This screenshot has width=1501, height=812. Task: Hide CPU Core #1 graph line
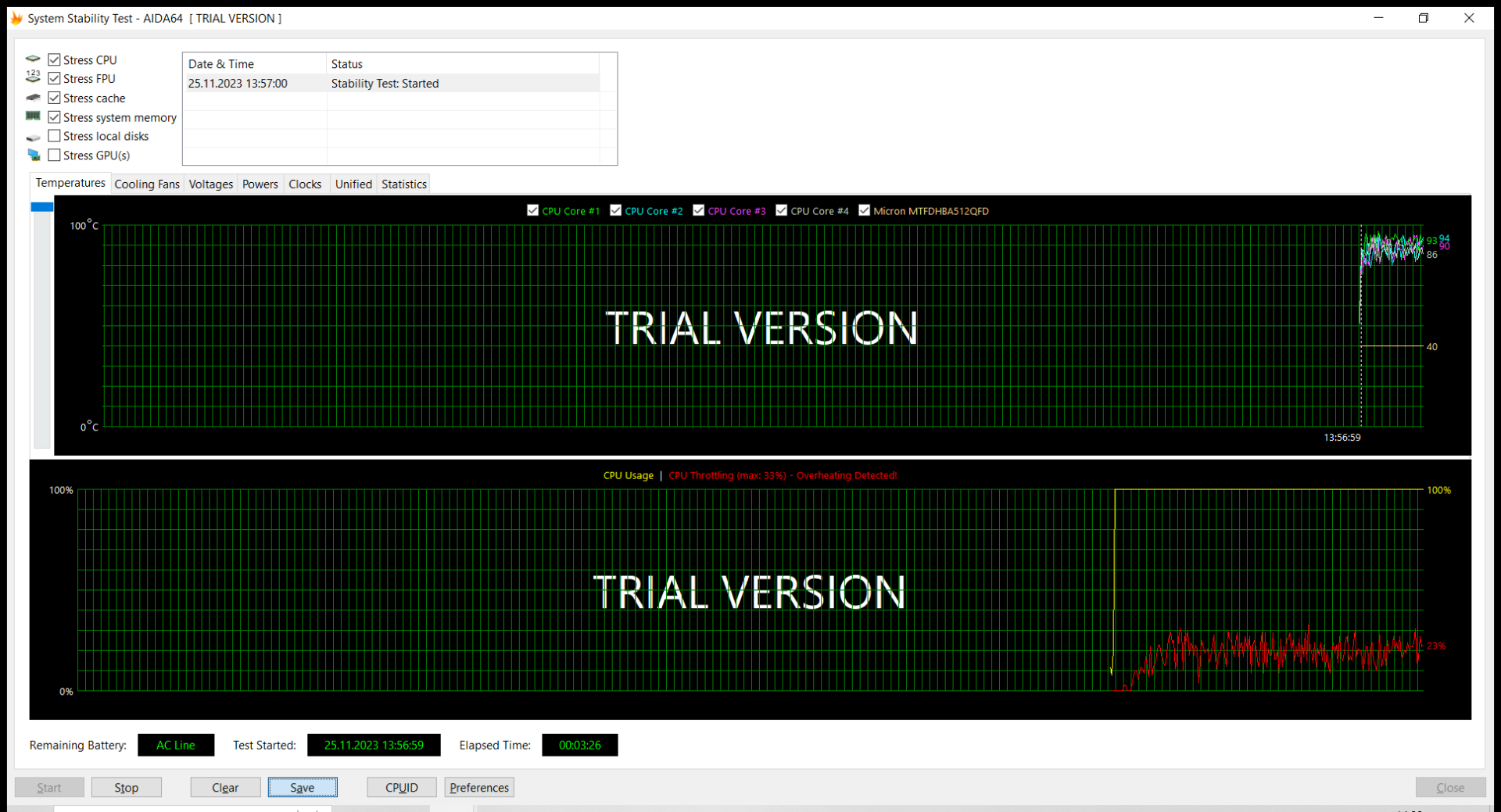click(533, 210)
